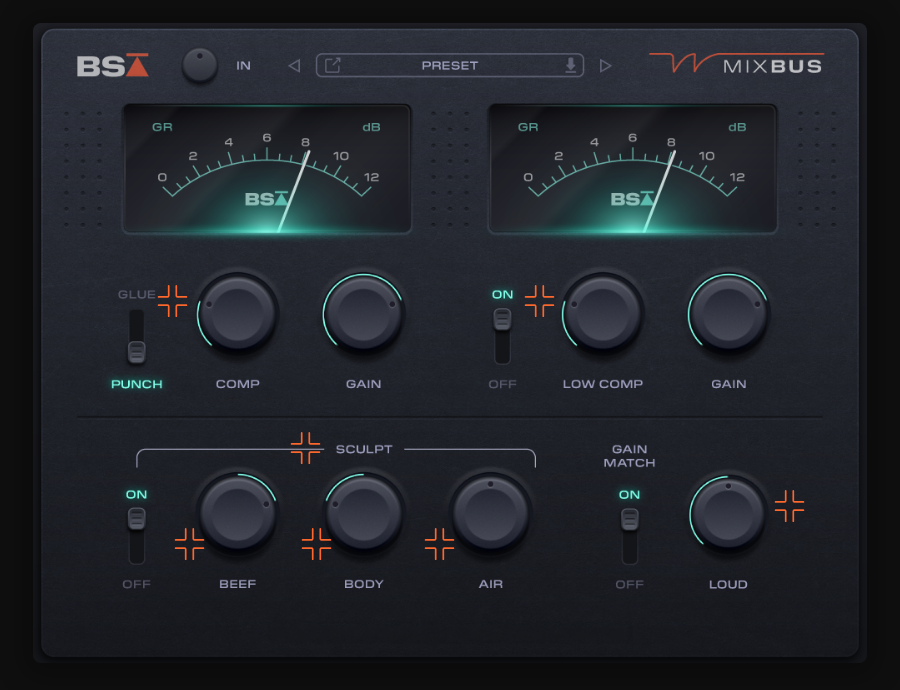
Task: Click the COMP knob
Action: coord(238,313)
